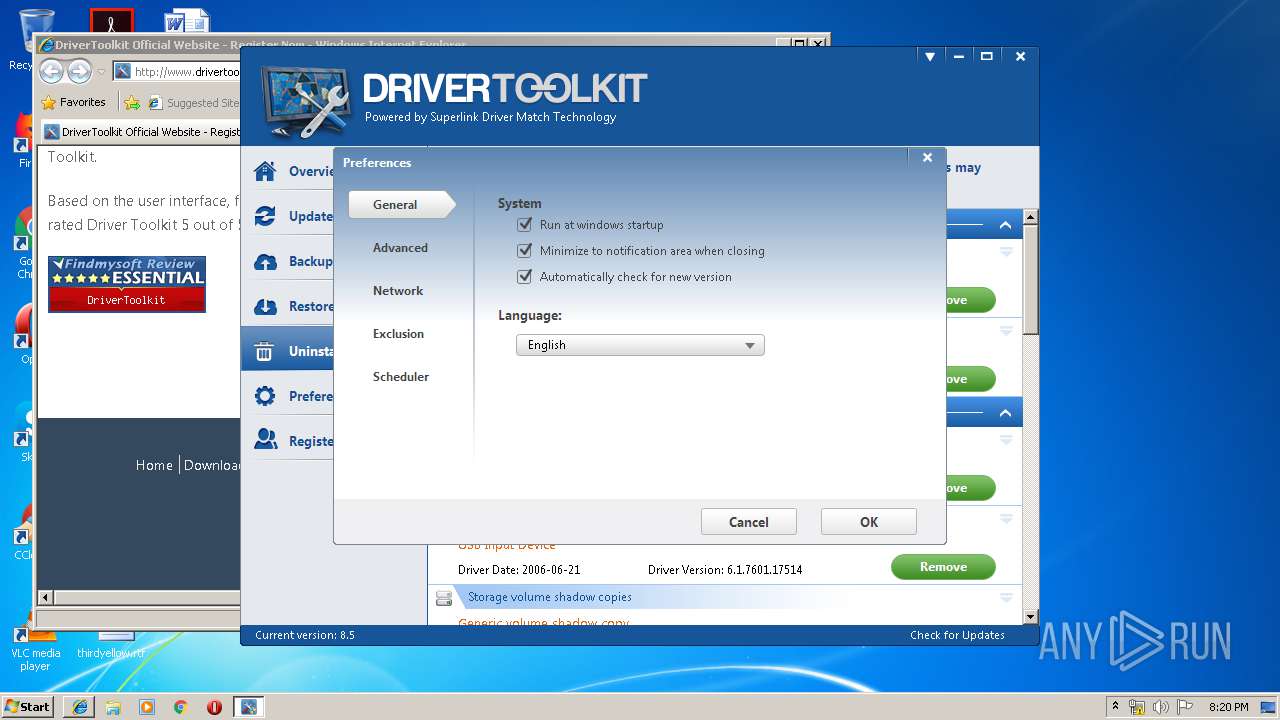Open the Adobe Reader desktop shortcut

(111, 23)
